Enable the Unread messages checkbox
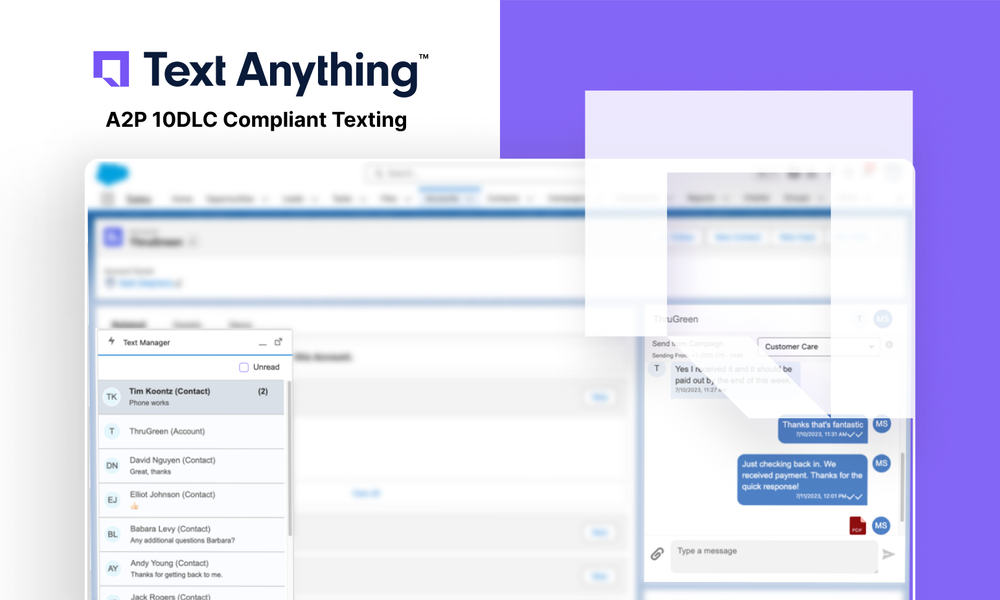This screenshot has width=1000, height=600. [x=244, y=367]
